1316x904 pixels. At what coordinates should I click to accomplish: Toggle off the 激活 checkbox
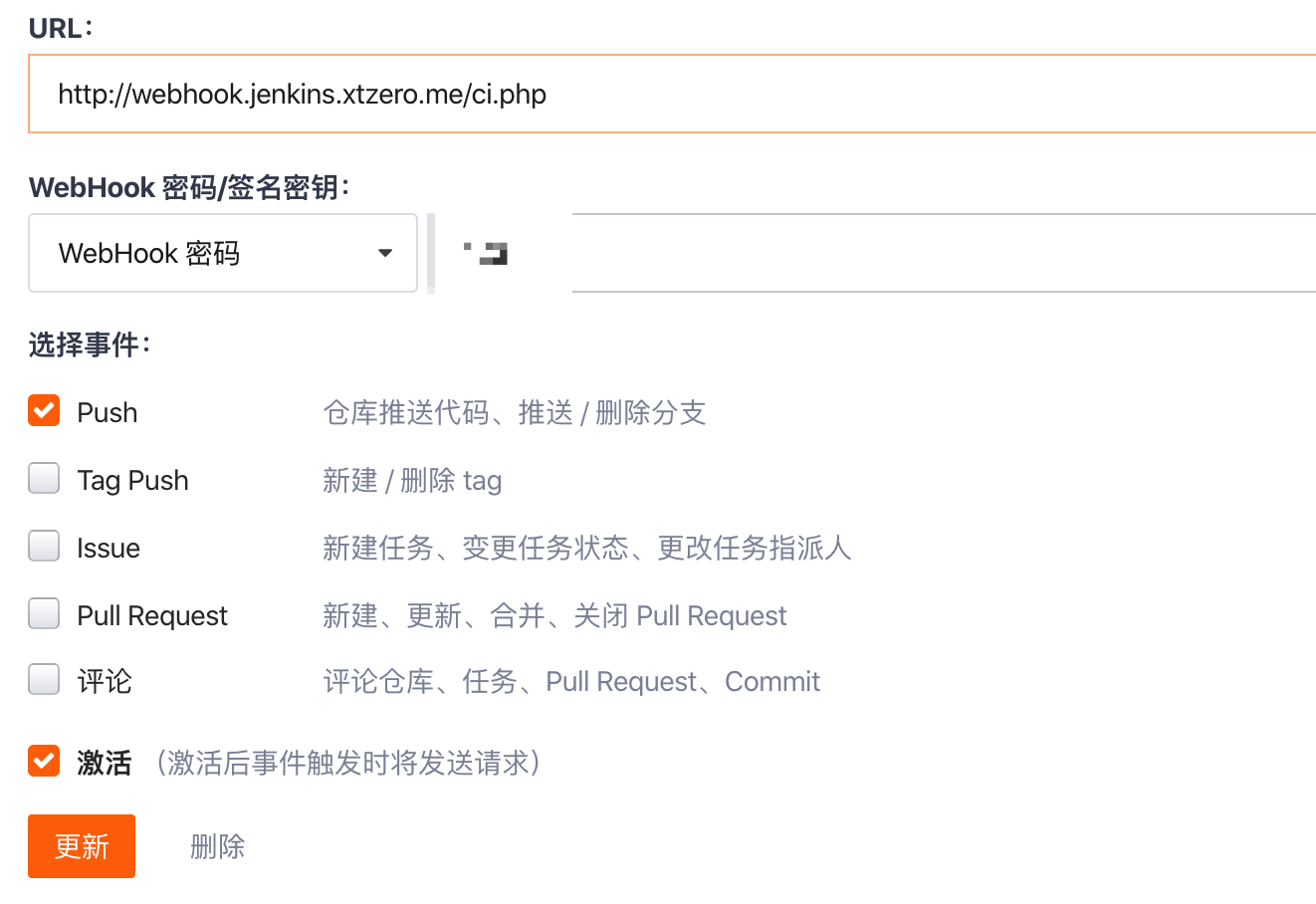coord(44,762)
